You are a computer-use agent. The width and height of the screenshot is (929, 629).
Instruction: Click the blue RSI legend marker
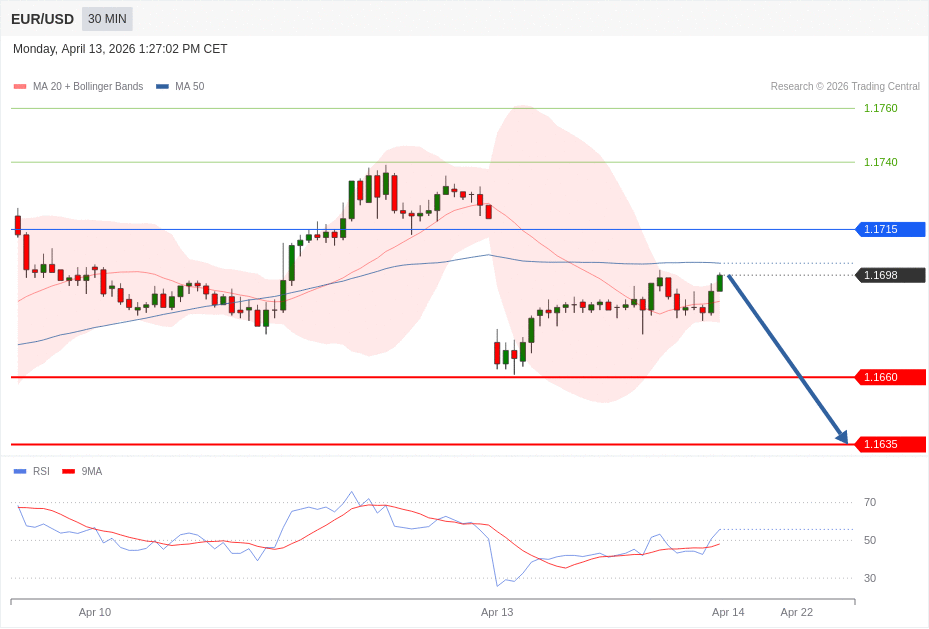(x=20, y=471)
